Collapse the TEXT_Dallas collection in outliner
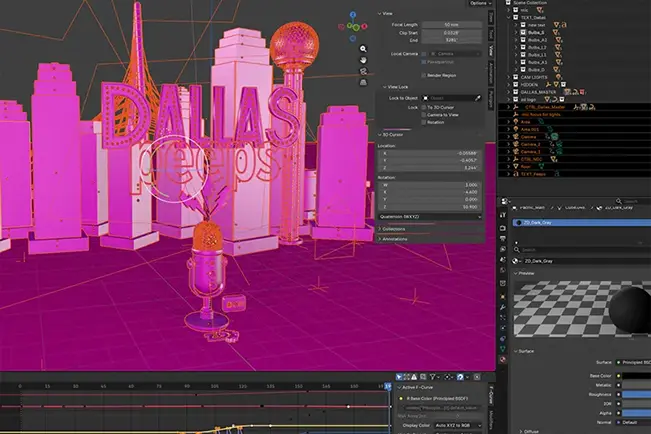651x434 pixels. point(509,17)
